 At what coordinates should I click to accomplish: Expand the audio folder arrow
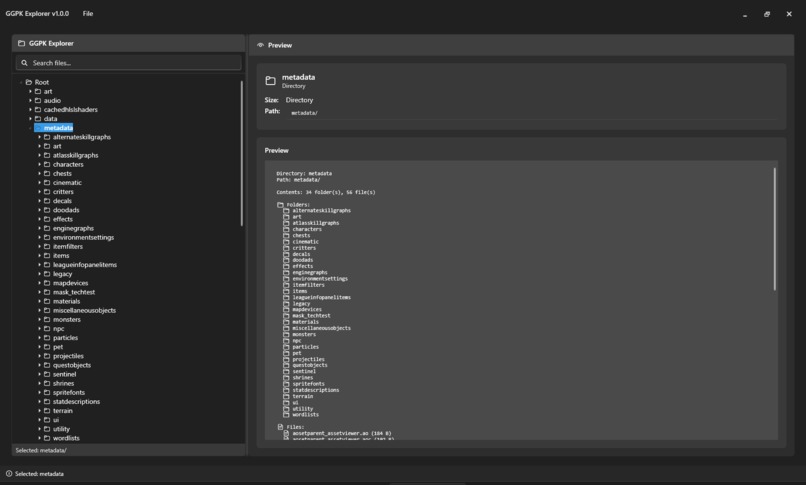coord(30,101)
